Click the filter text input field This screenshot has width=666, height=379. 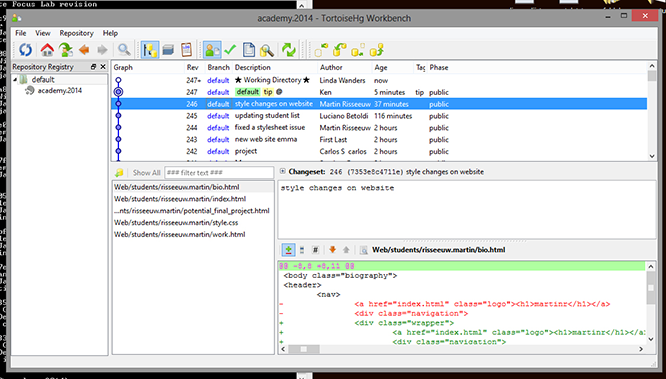tap(219, 173)
